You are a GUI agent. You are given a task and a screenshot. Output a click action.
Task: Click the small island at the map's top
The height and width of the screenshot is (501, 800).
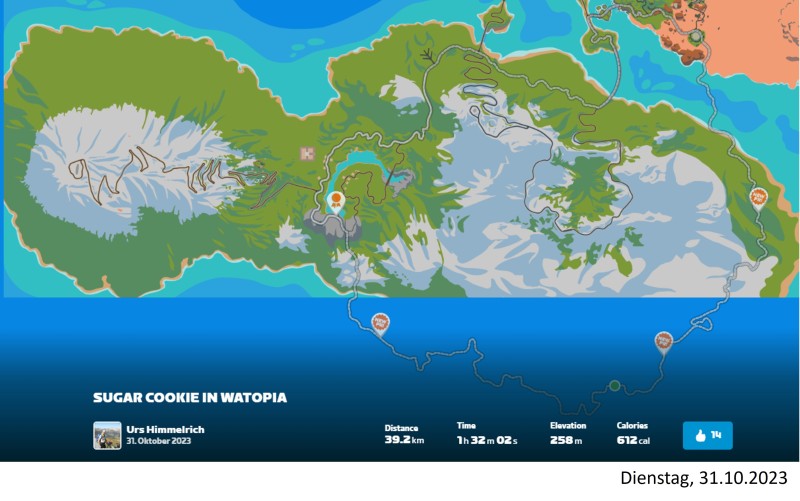click(497, 17)
